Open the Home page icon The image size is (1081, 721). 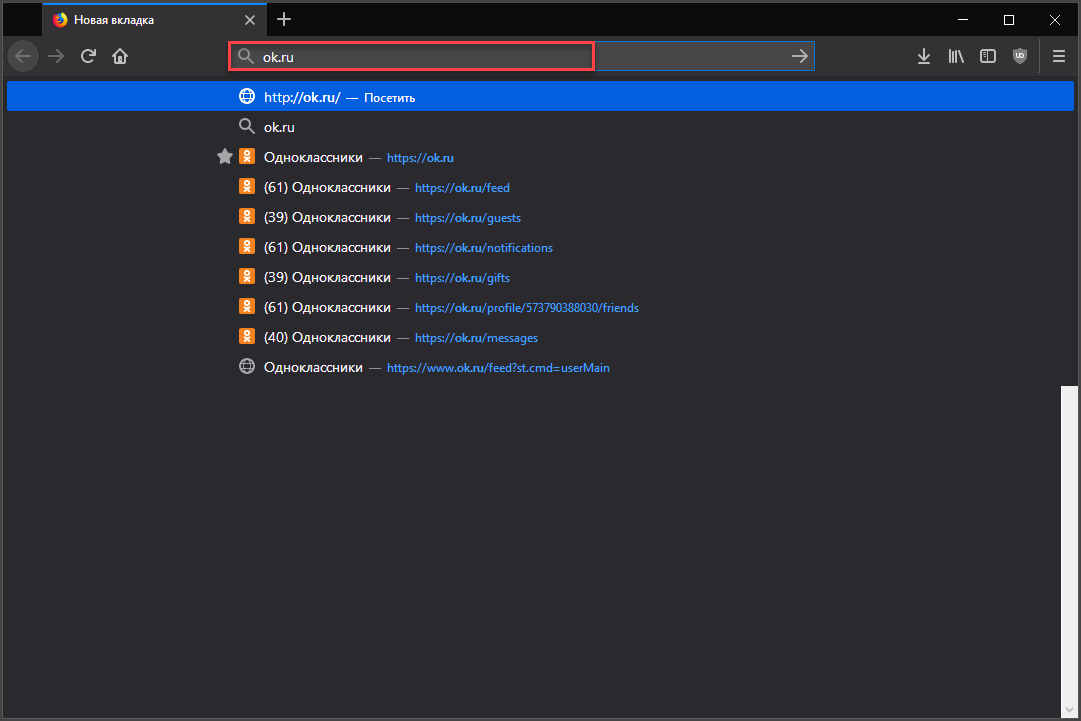coord(120,57)
